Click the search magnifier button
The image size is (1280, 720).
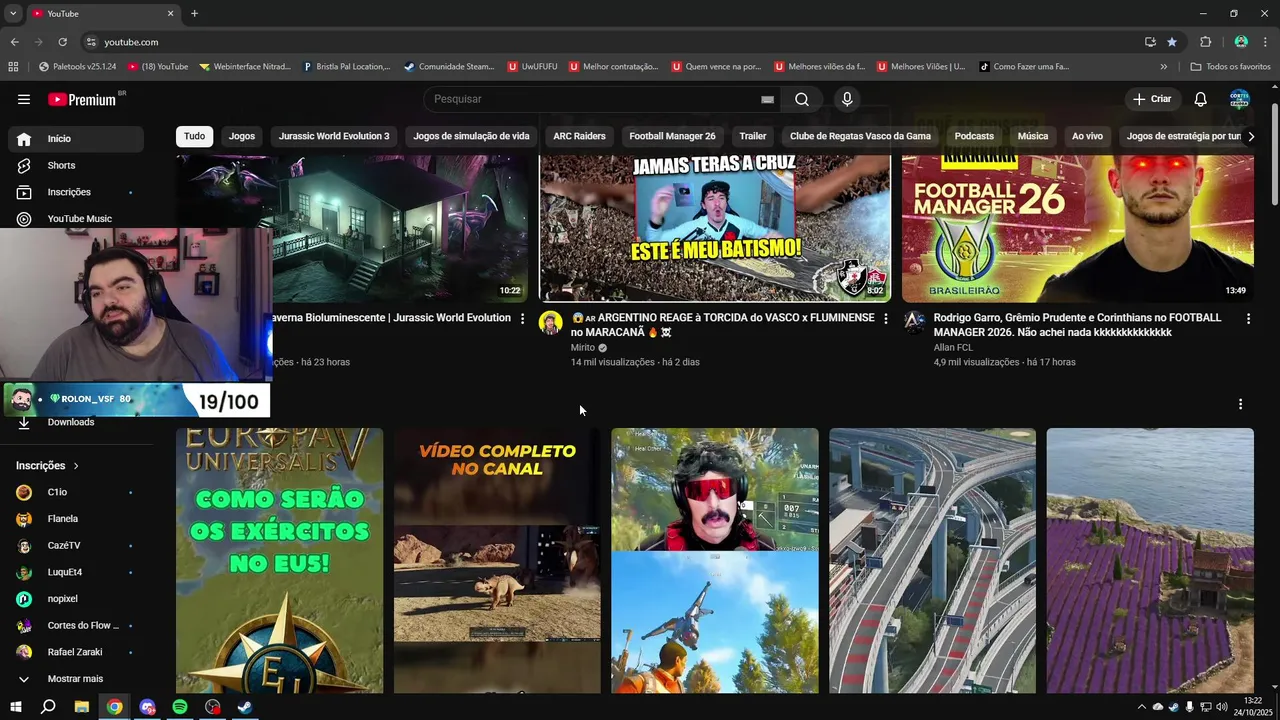point(802,99)
